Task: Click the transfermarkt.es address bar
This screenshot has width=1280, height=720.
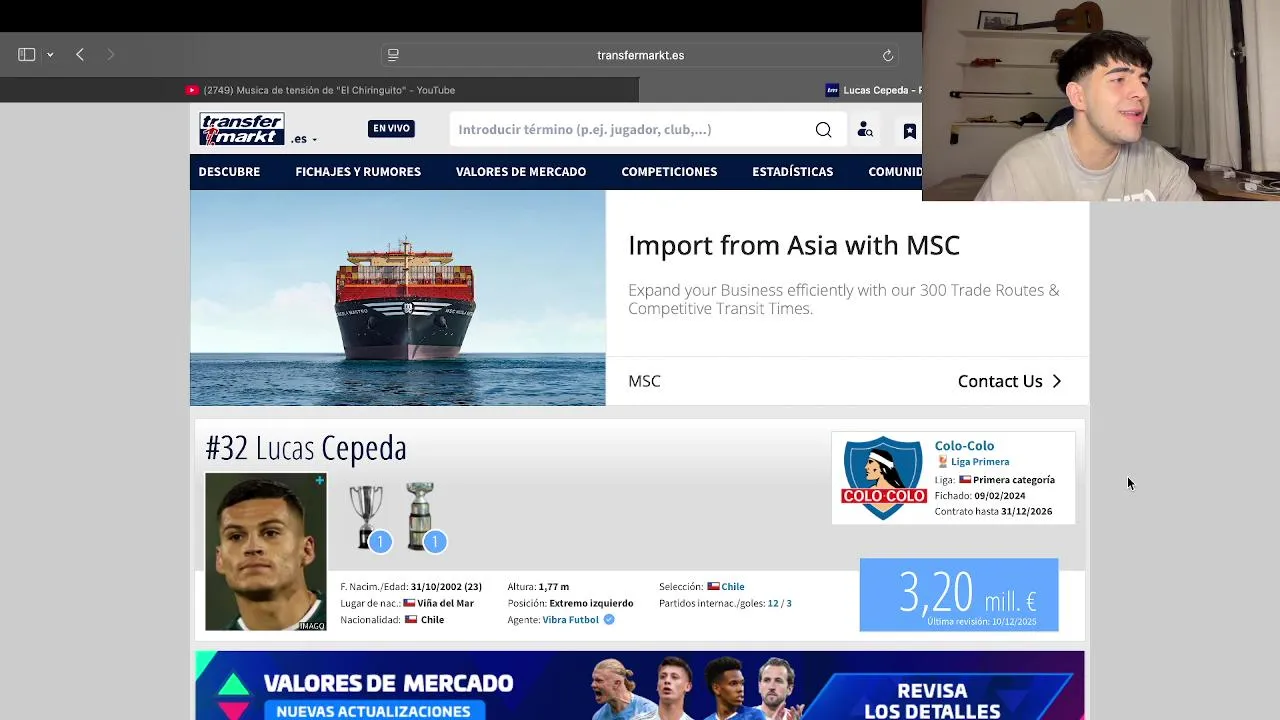Action: (x=640, y=55)
